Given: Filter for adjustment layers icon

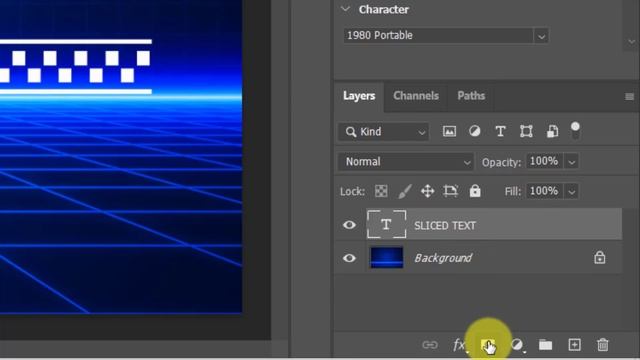Looking at the screenshot, I should [x=475, y=131].
